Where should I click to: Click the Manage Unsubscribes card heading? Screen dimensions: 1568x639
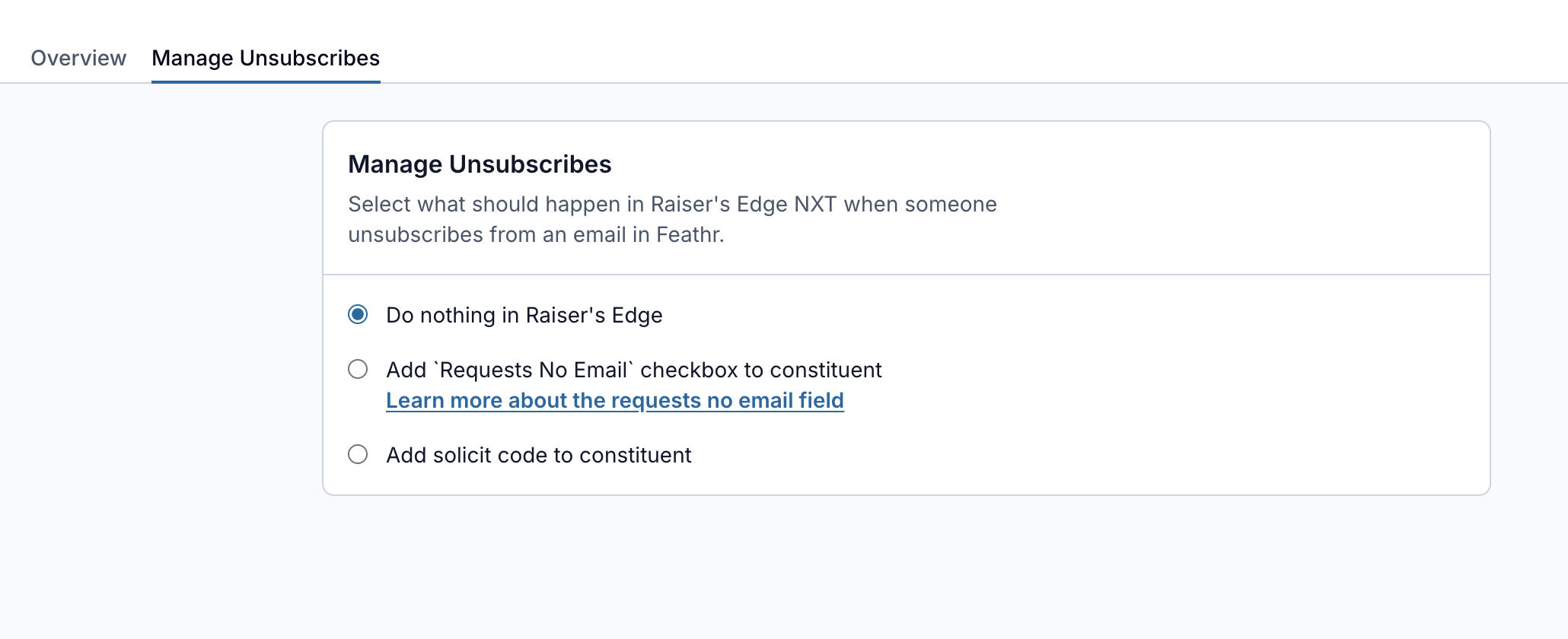click(x=480, y=164)
